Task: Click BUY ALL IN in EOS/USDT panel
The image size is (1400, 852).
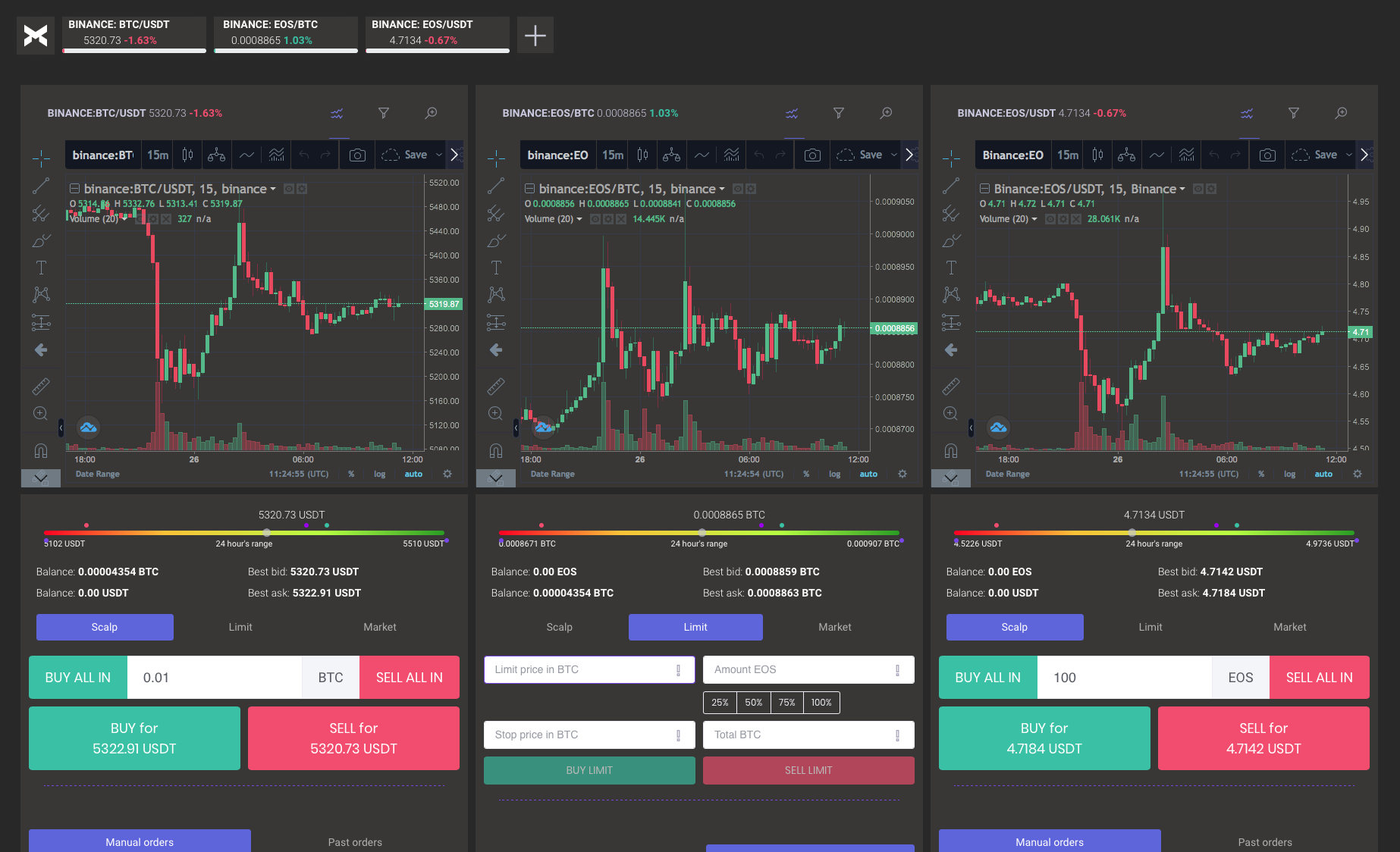Action: tap(988, 678)
